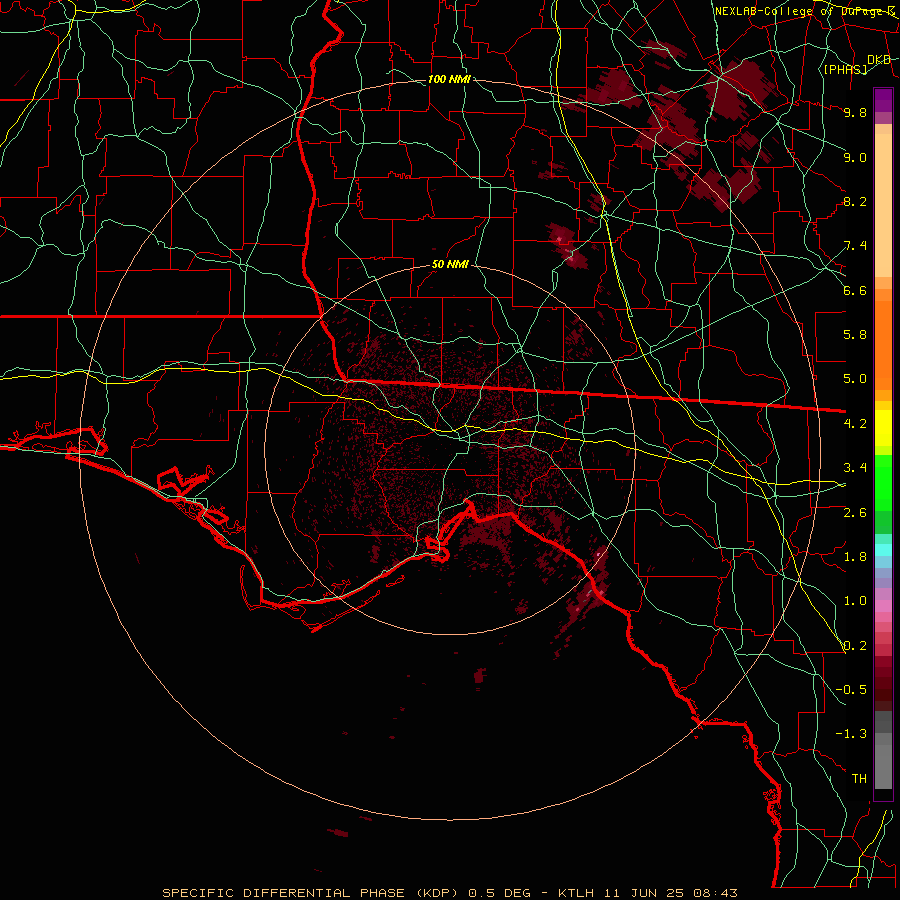Screen dimensions: 900x900
Task: Click the "KTLH" radar site identifier in caption
Action: [x=577, y=893]
